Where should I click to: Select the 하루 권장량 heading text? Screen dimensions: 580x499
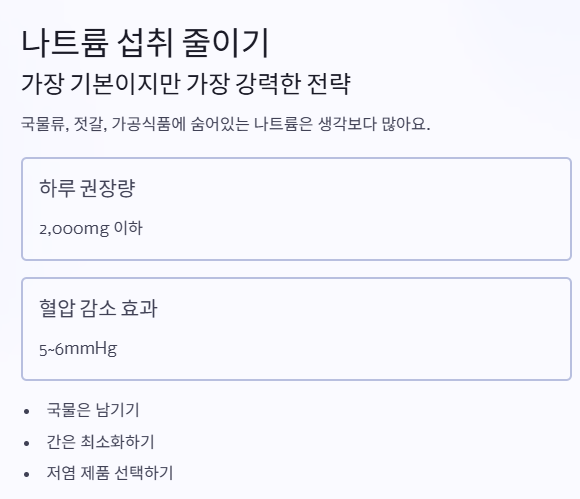click(x=87, y=188)
